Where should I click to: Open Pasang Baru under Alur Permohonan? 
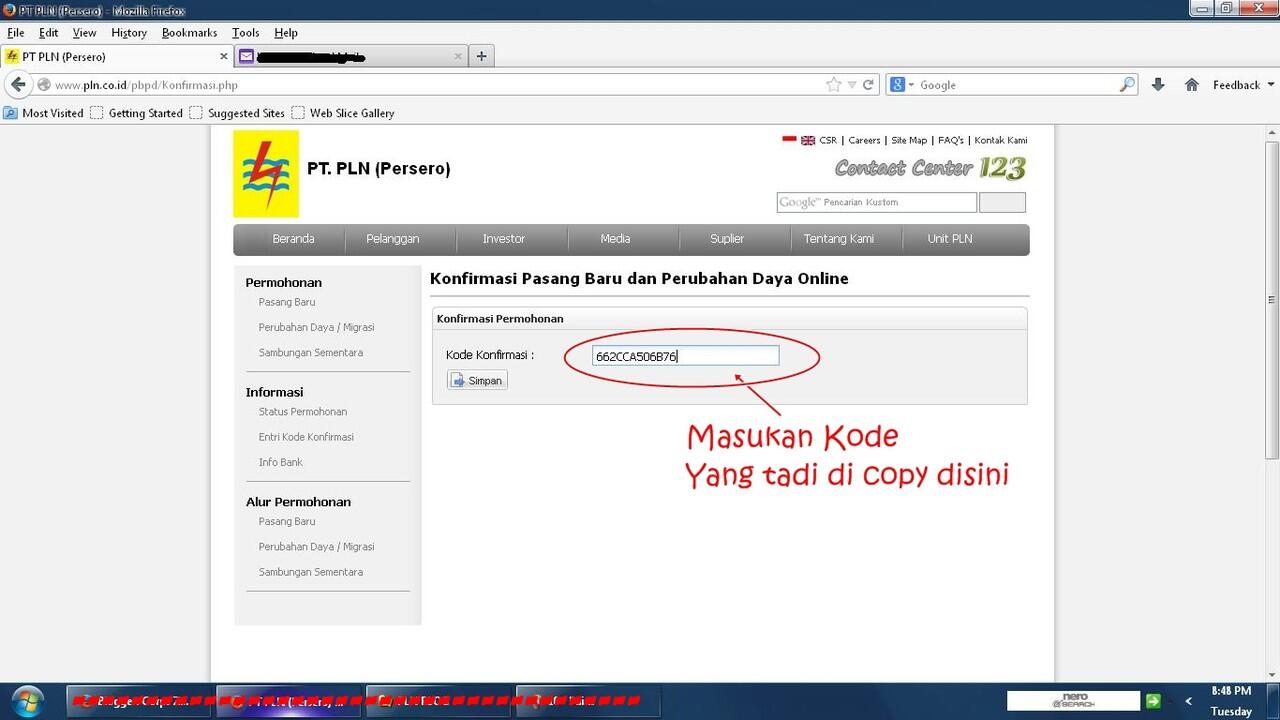[x=287, y=521]
